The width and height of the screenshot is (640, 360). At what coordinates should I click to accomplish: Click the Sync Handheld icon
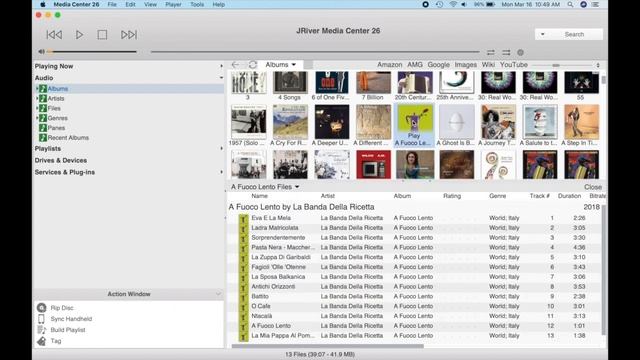41,319
